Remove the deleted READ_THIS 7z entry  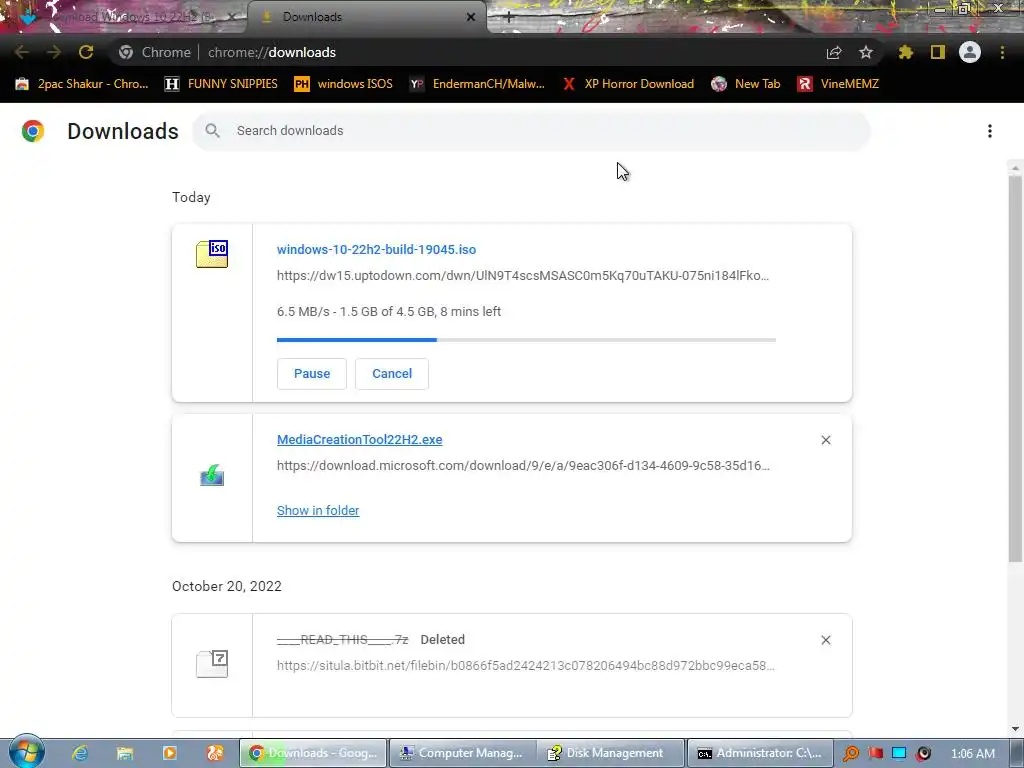pos(826,640)
